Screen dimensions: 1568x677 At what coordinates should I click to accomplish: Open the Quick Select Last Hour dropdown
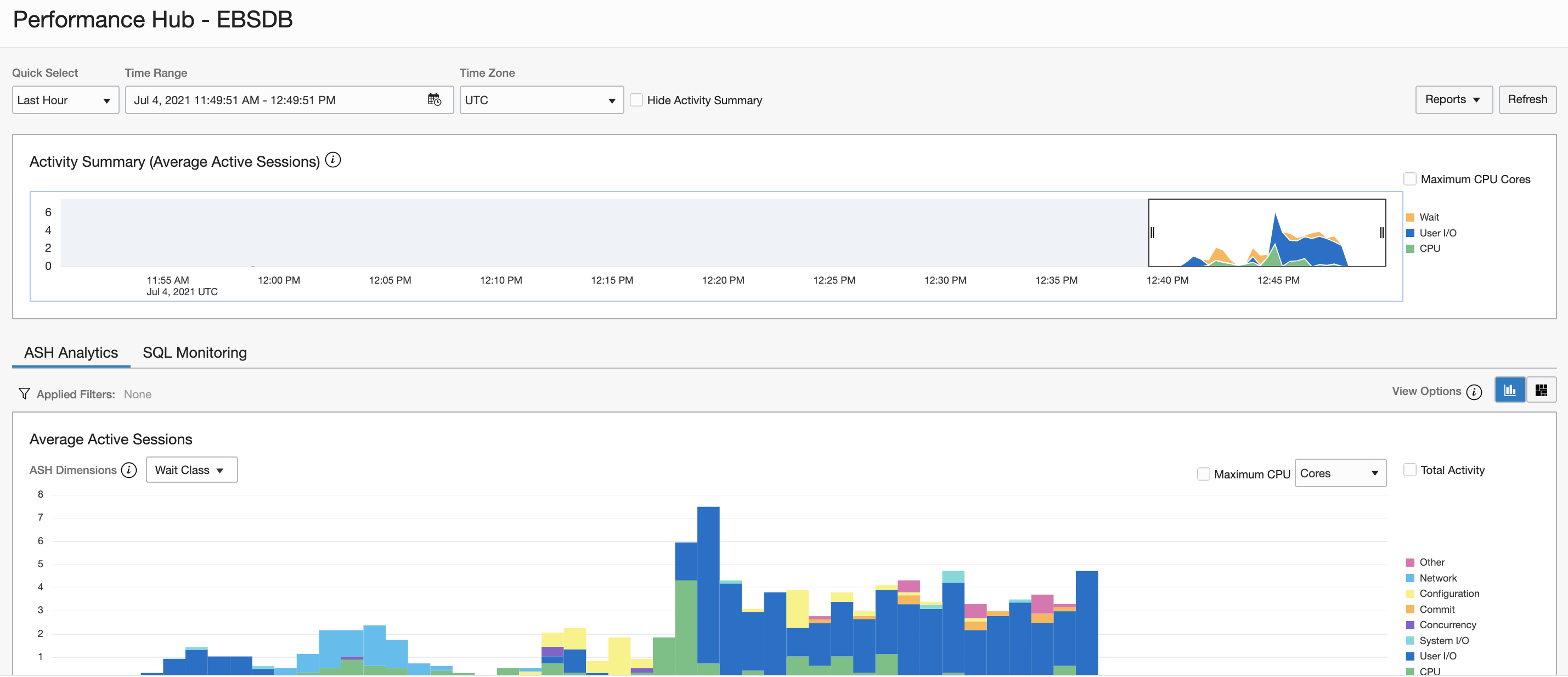[65, 100]
